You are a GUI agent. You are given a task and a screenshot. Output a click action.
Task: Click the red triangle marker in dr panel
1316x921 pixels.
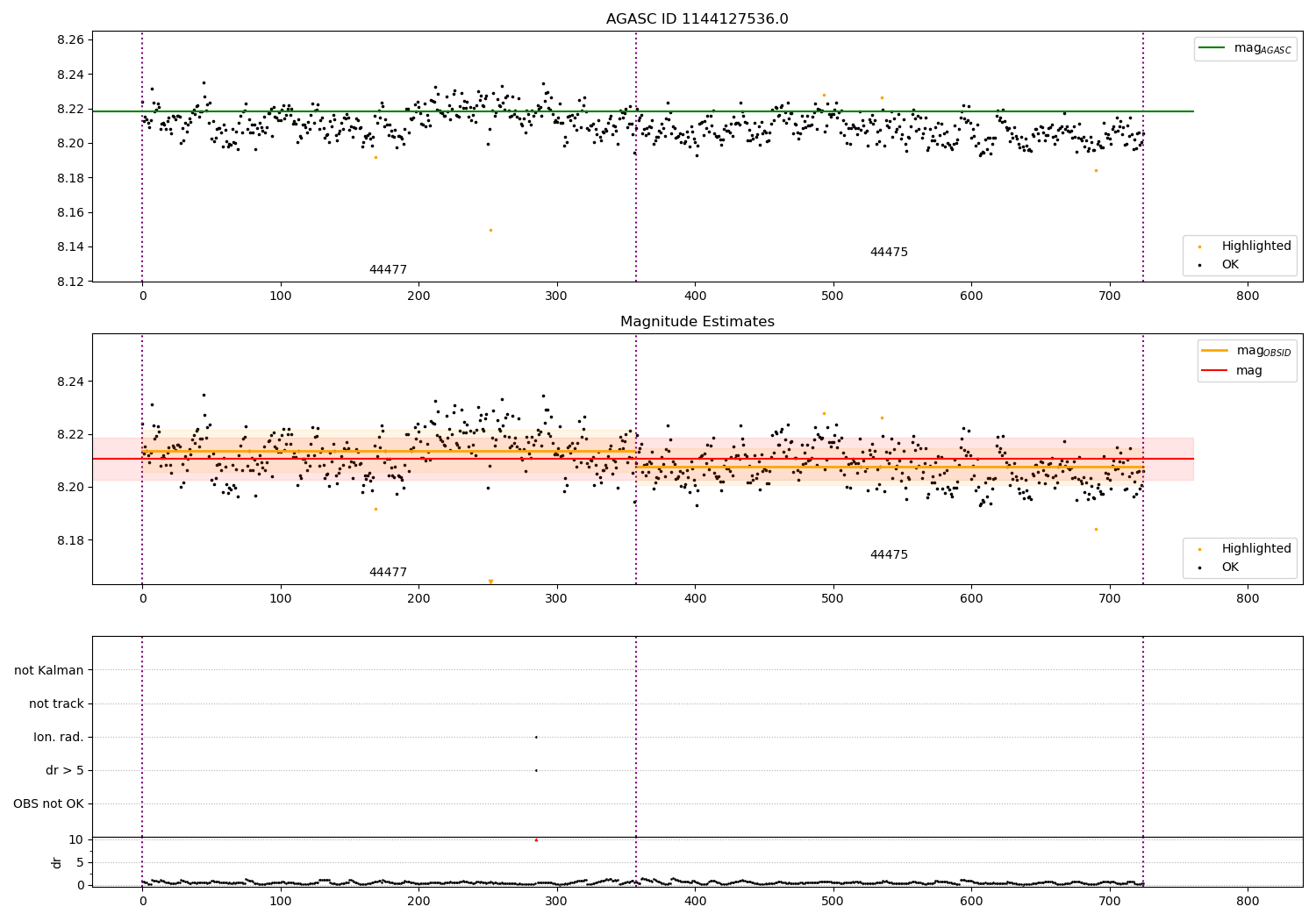click(x=536, y=839)
